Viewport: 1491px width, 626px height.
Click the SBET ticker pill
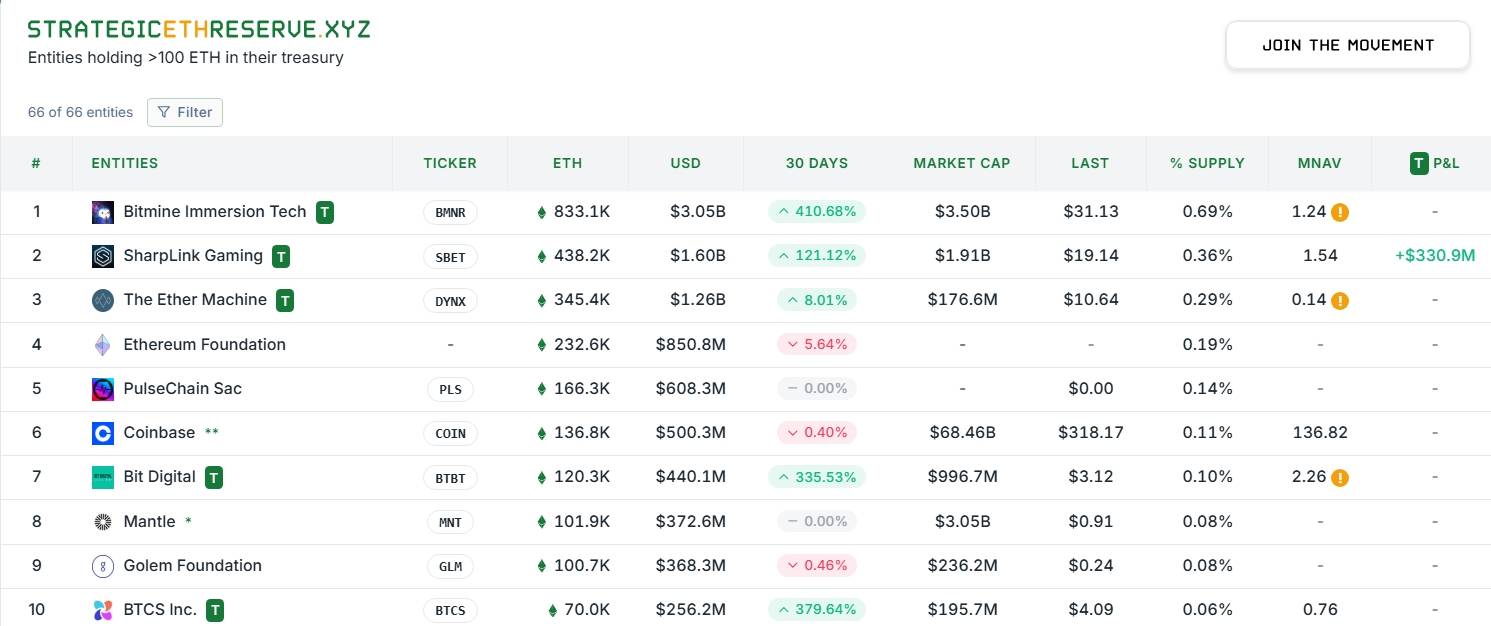450,257
